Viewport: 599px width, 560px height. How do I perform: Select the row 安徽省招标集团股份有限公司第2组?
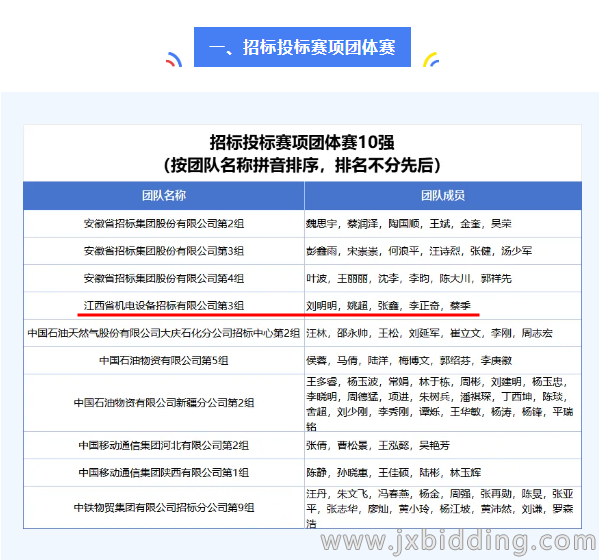coord(303,223)
